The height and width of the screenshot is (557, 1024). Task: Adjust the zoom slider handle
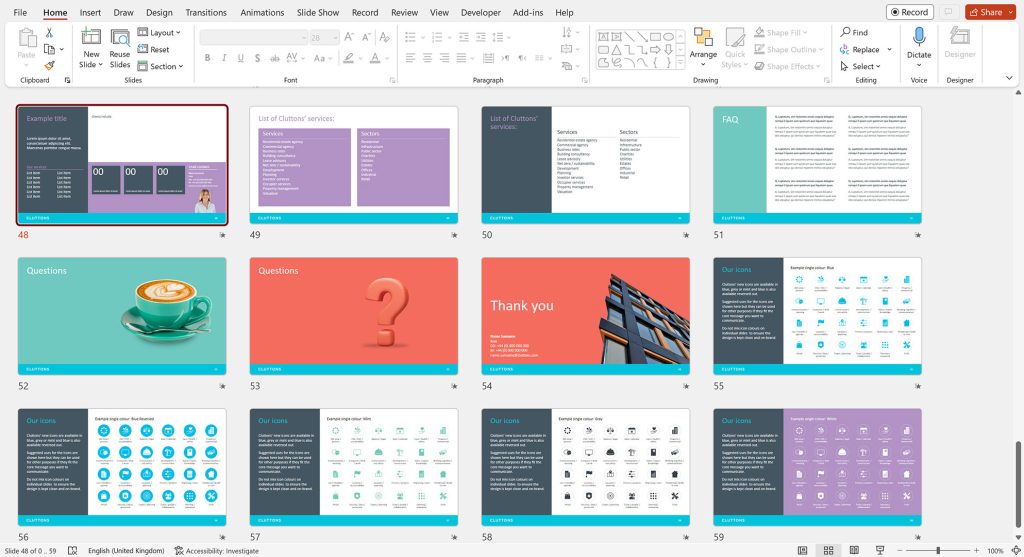pos(938,550)
